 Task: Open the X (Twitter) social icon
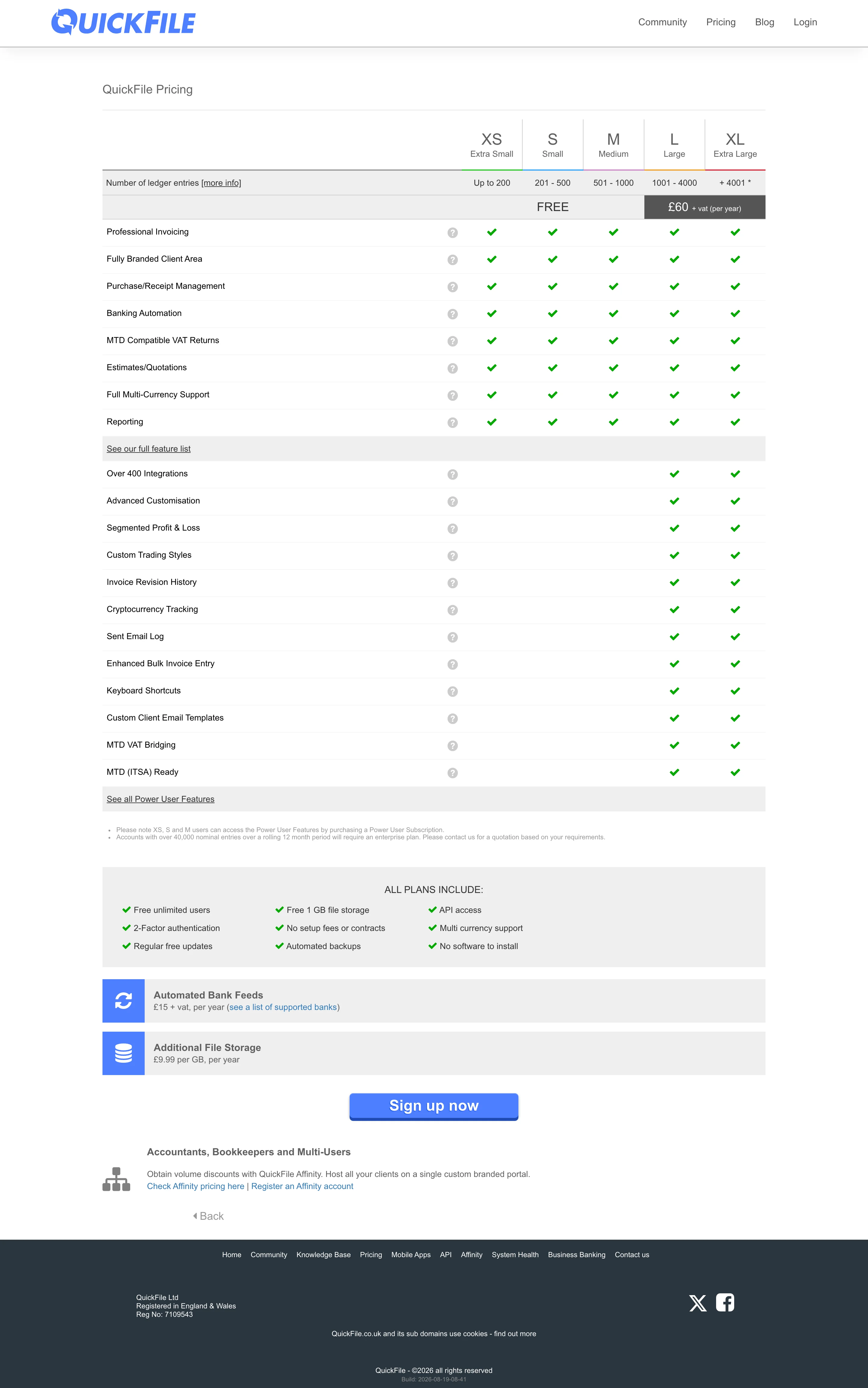[698, 1303]
